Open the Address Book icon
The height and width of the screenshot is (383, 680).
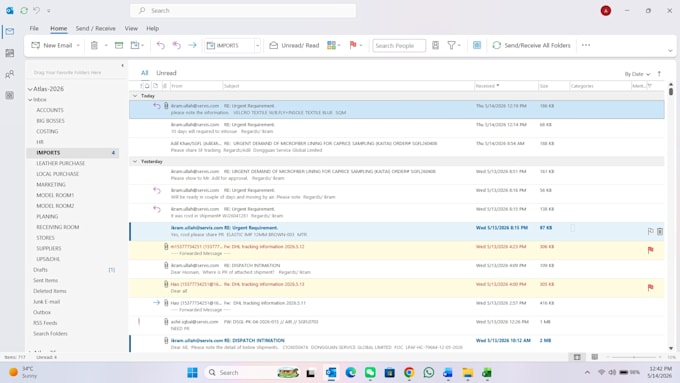click(435, 45)
